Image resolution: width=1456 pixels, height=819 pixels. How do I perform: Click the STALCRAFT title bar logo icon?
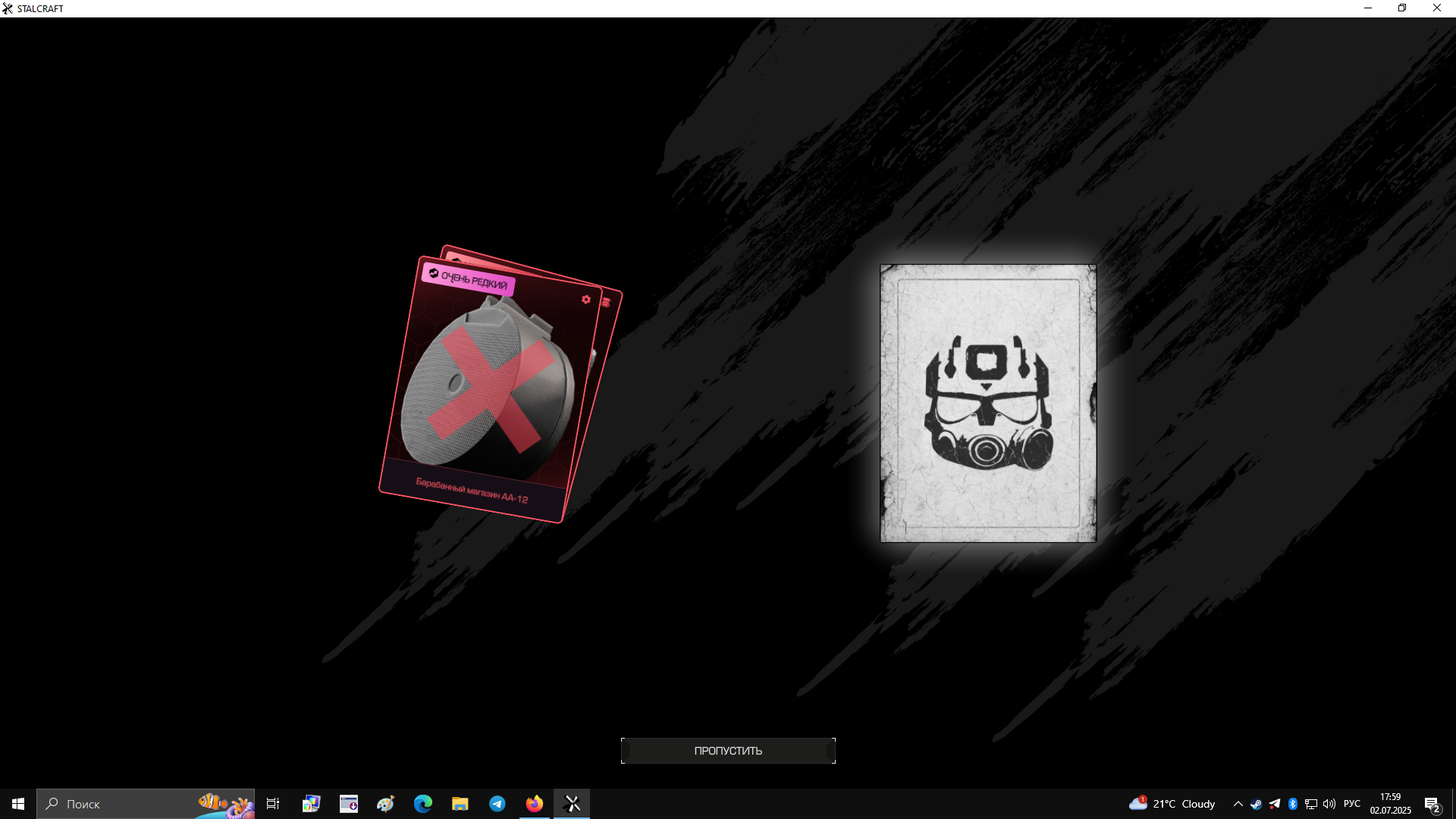pos(8,8)
